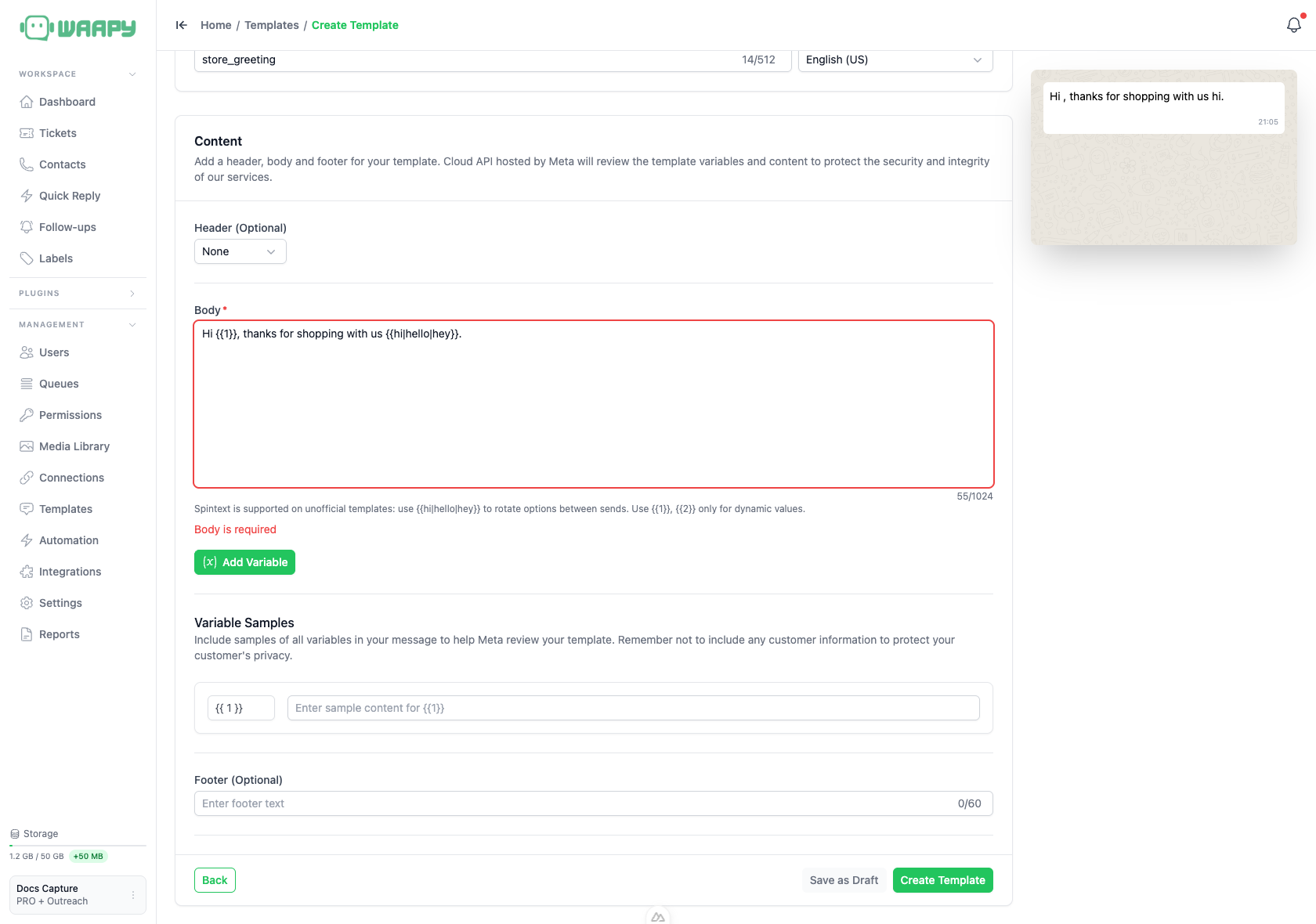The height and width of the screenshot is (924, 1316).
Task: Click the Add Variable button
Action: tap(244, 562)
